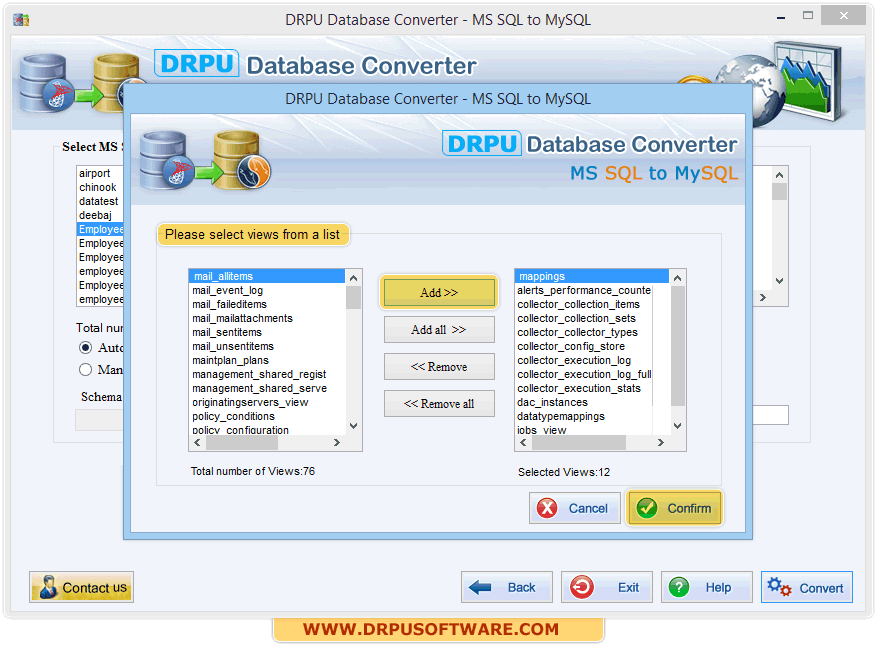Viewport: 877px width, 645px height.
Task: Select mail_faileditems view
Action: [267, 304]
